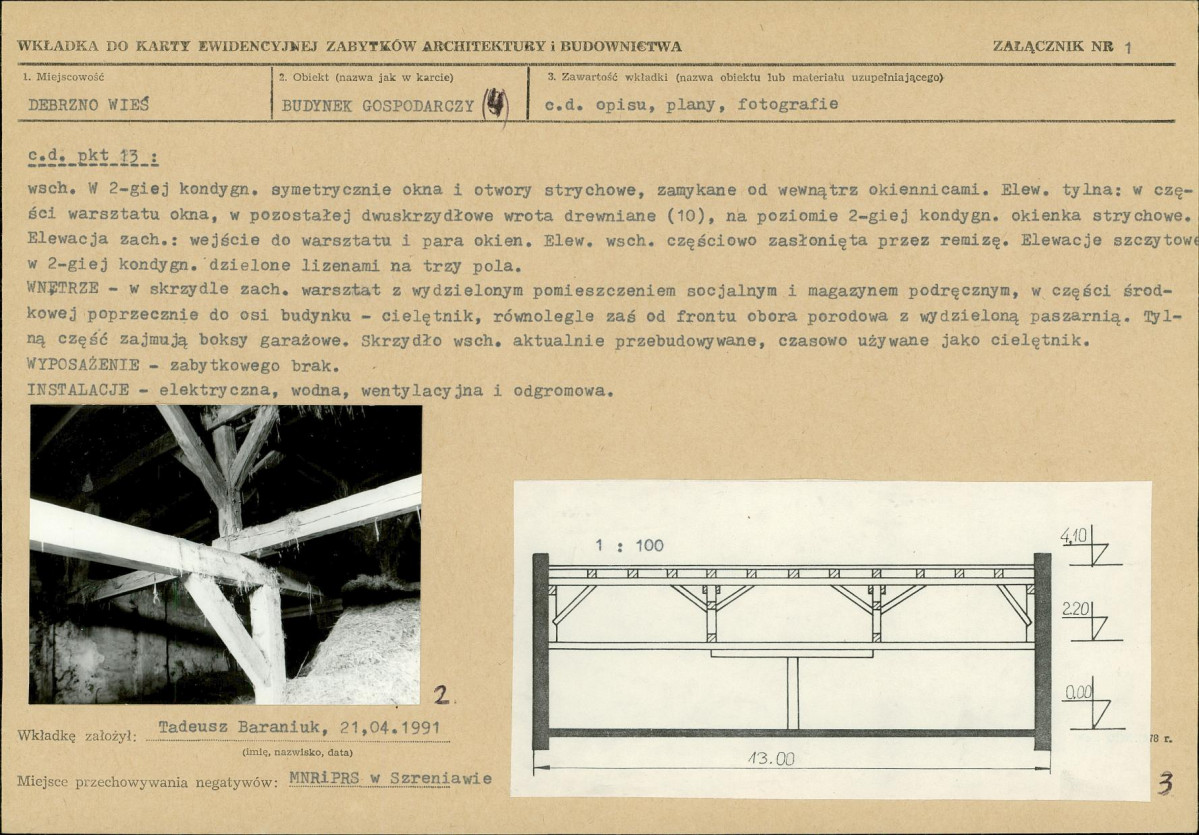The height and width of the screenshot is (835, 1199).
Task: Click the ZAŁĄCZNIK NR 1 label
Action: coord(1063,46)
